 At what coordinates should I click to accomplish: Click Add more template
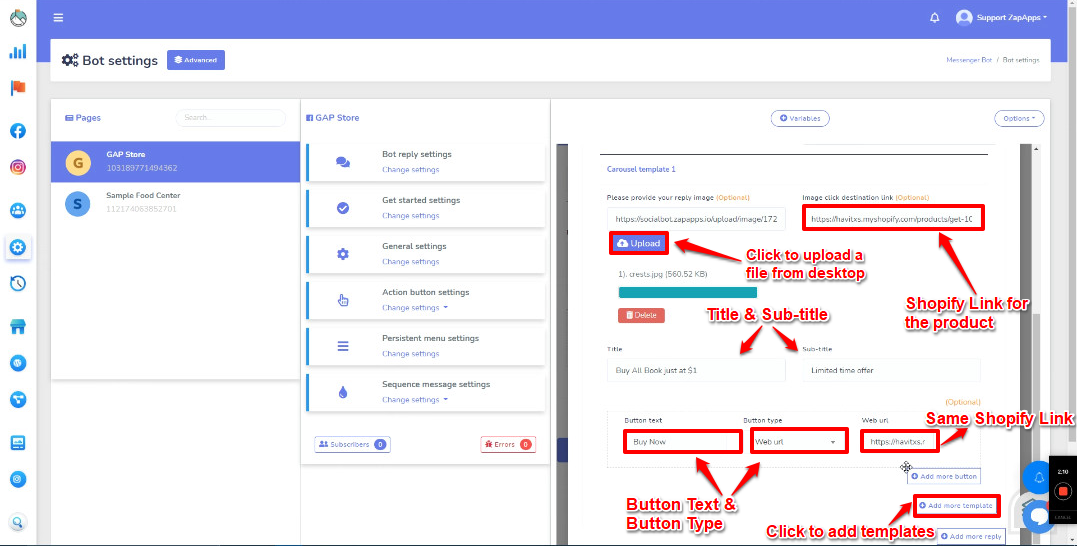(x=956, y=505)
